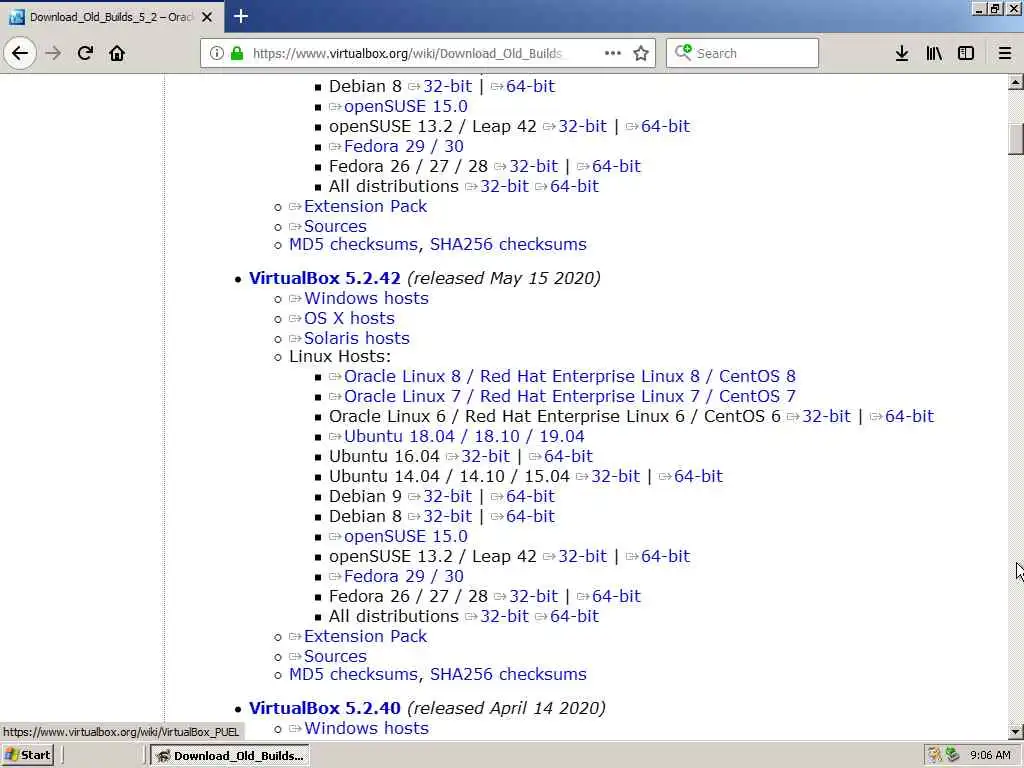
Task: Open Oracle Linux 8 / CentOS 8 link
Action: click(569, 376)
